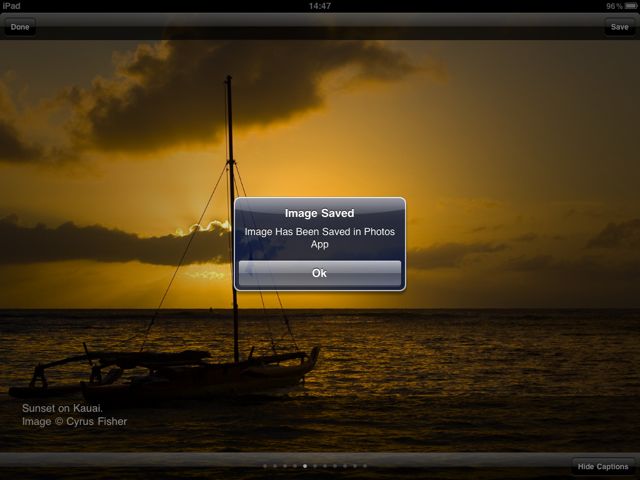This screenshot has height=480, width=640.
Task: Tap the iPad label in status bar
Action: point(11,6)
